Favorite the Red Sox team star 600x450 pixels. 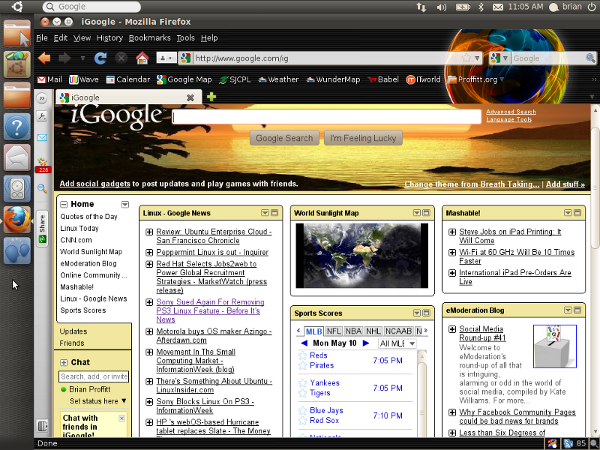(303, 421)
